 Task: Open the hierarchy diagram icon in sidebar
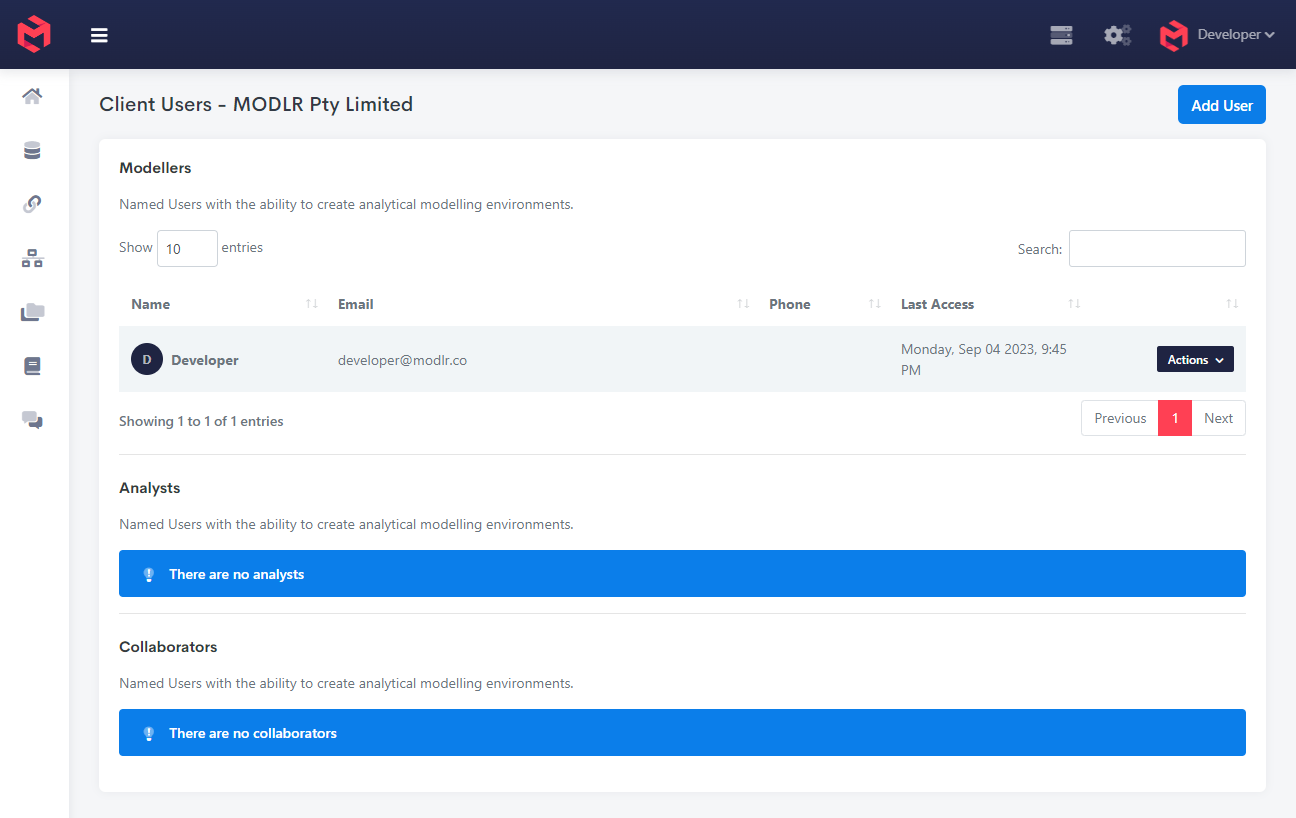[32, 259]
